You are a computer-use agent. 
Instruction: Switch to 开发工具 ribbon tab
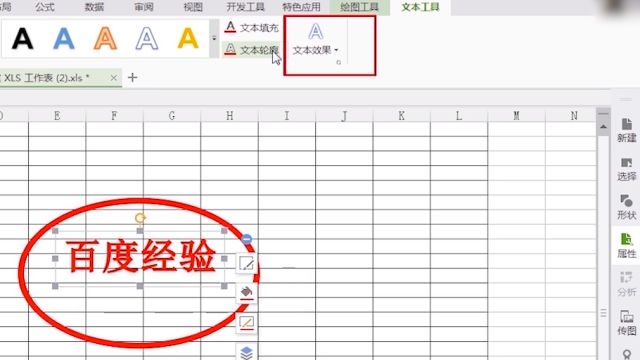pos(245,7)
